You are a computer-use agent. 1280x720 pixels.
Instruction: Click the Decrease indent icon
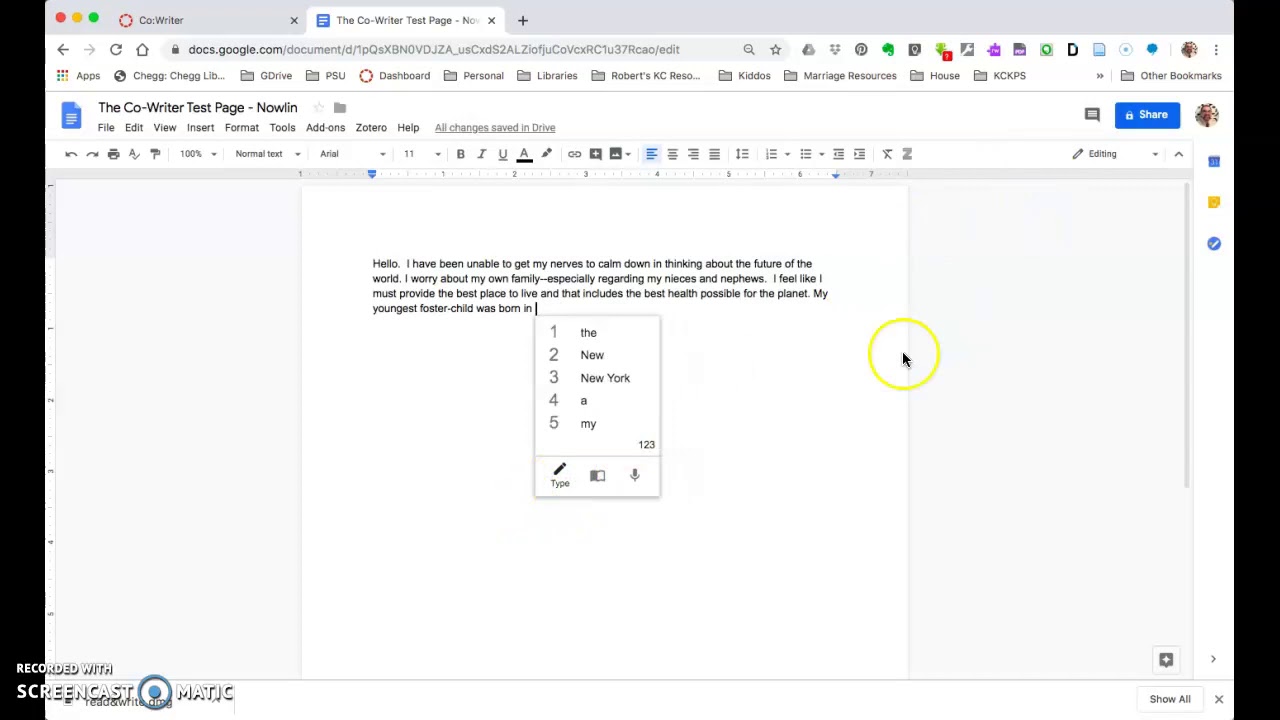tap(838, 154)
